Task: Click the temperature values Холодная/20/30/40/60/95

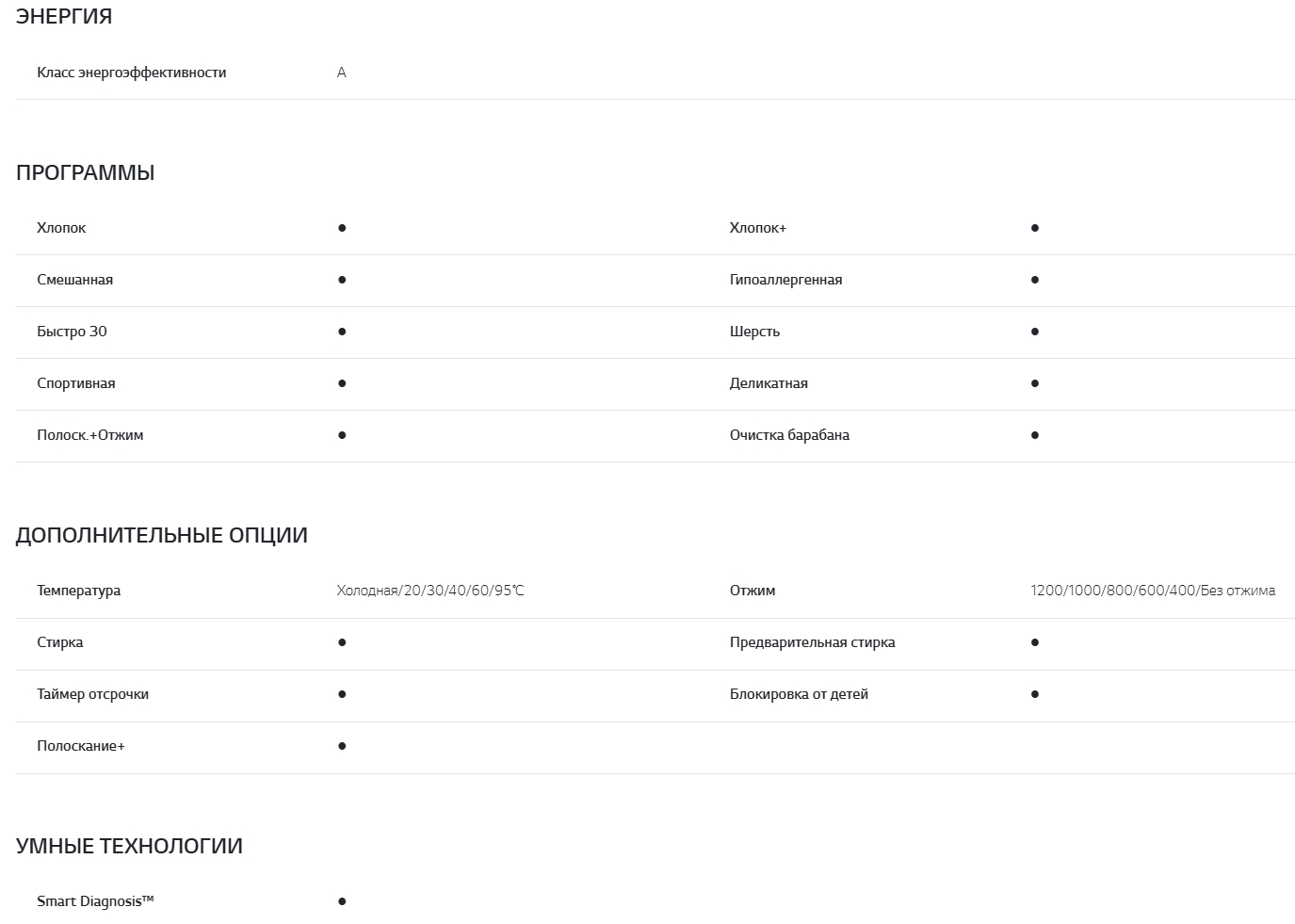Action: tap(430, 591)
